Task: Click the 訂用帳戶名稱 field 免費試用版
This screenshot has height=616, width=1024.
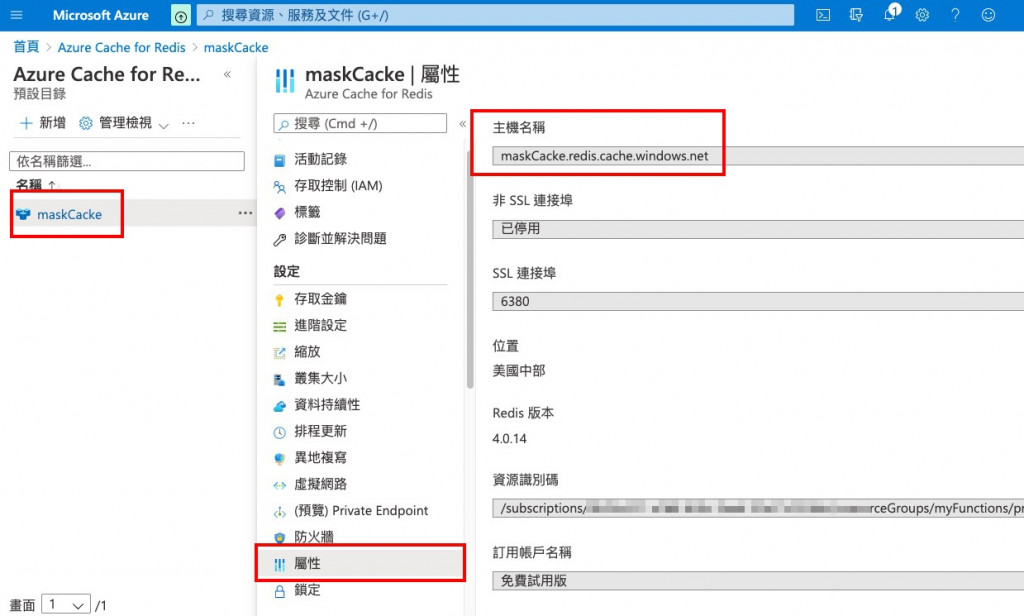Action: (758, 581)
